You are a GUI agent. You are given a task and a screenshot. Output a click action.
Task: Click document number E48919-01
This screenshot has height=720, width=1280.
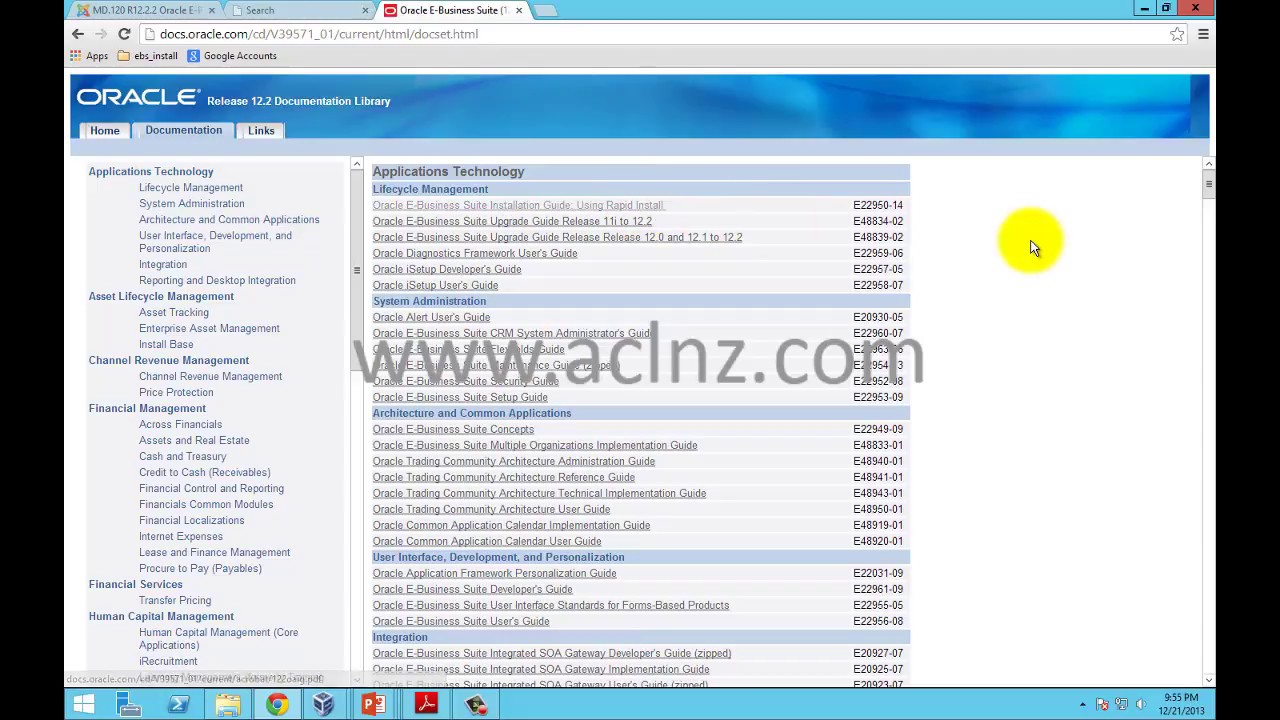878,526
